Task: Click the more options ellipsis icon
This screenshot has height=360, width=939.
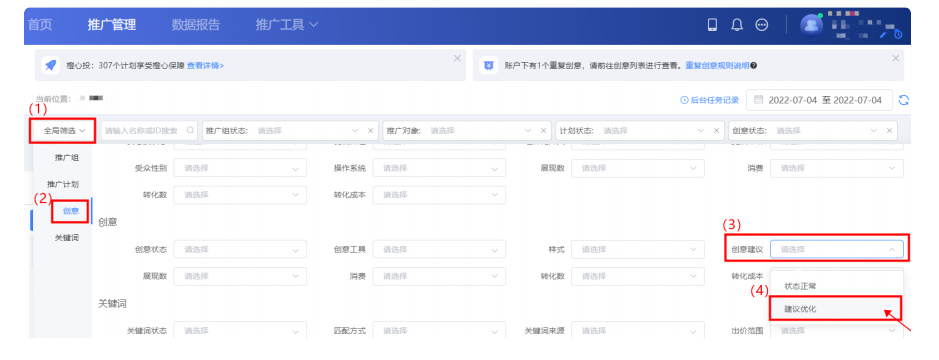Action: pos(762,25)
